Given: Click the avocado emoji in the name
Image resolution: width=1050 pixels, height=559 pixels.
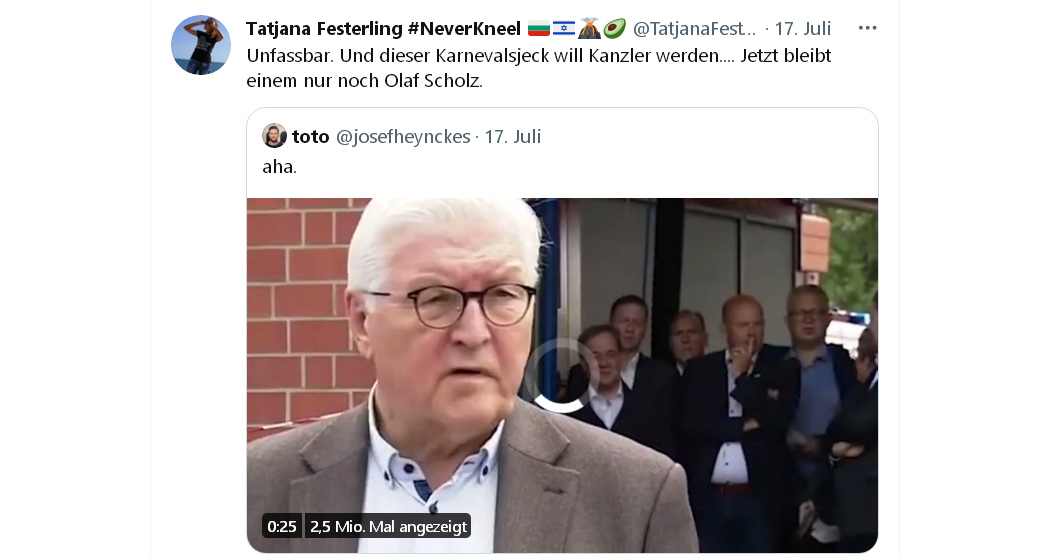Looking at the screenshot, I should tap(614, 28).
